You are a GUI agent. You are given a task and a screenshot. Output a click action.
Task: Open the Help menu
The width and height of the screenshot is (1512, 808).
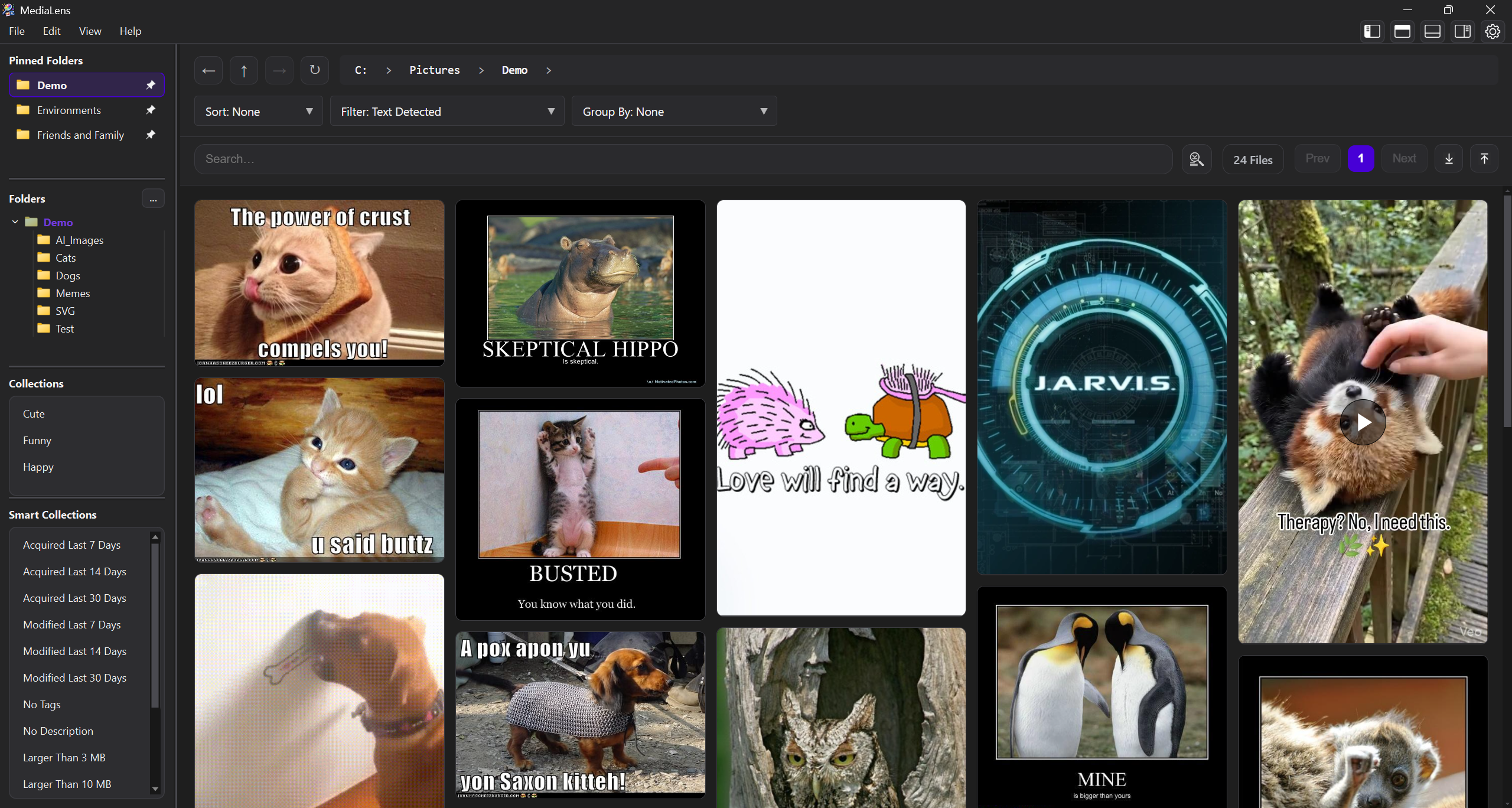point(130,31)
